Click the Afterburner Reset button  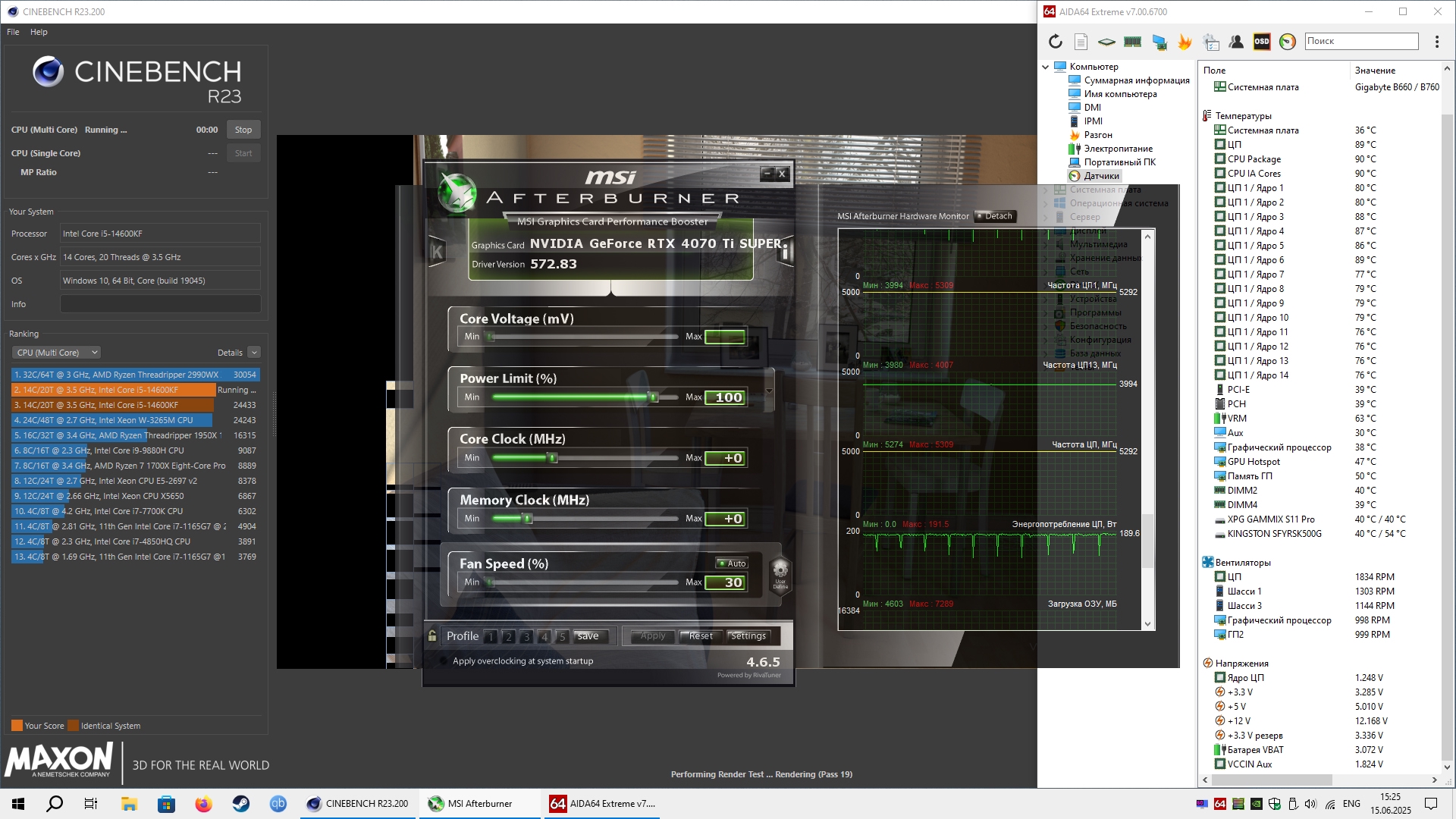(x=701, y=636)
